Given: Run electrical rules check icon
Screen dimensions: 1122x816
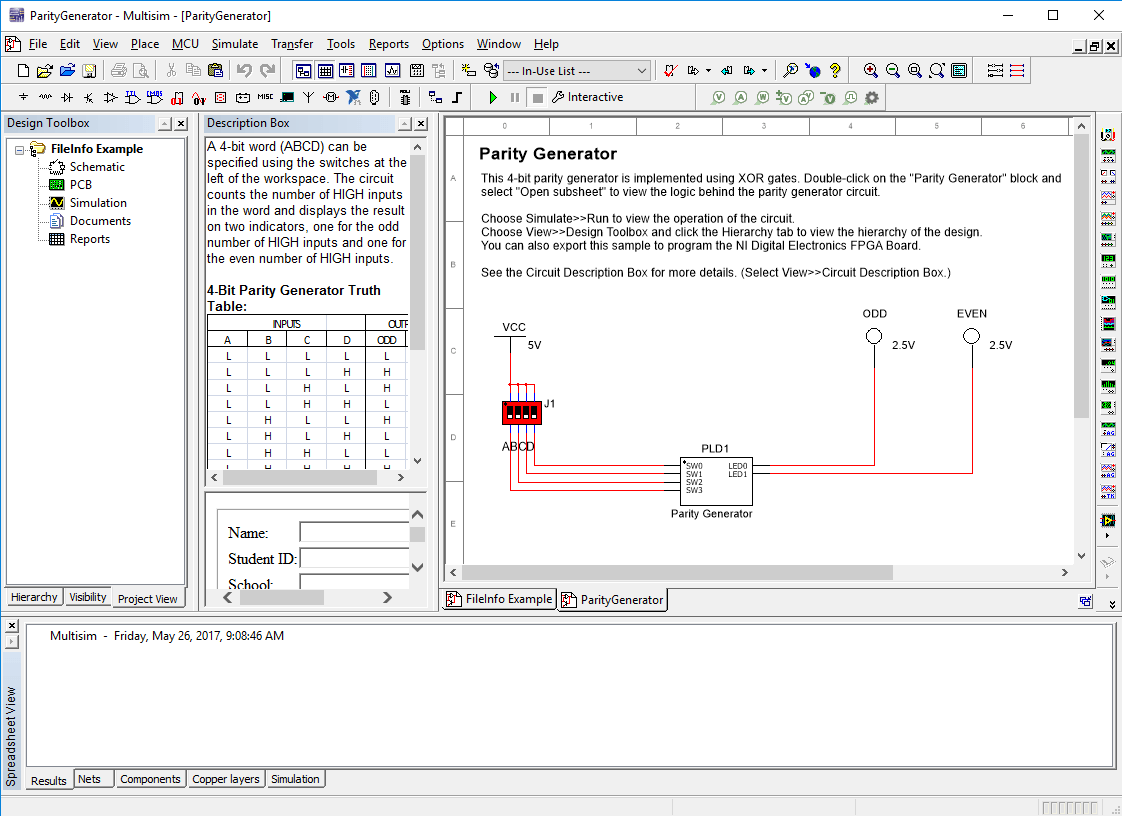Looking at the screenshot, I should 670,70.
